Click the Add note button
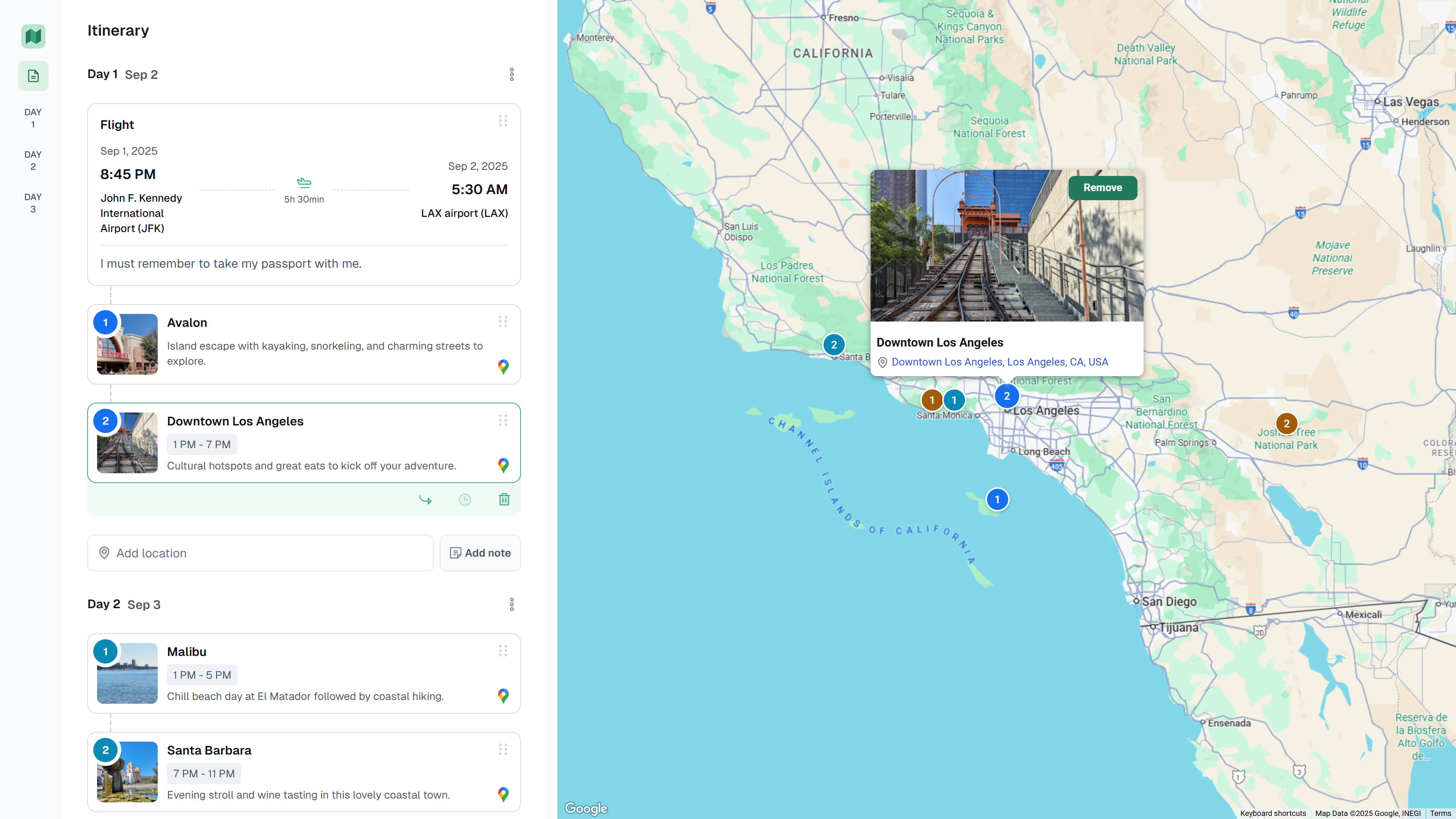The image size is (1456, 819). coord(480,553)
